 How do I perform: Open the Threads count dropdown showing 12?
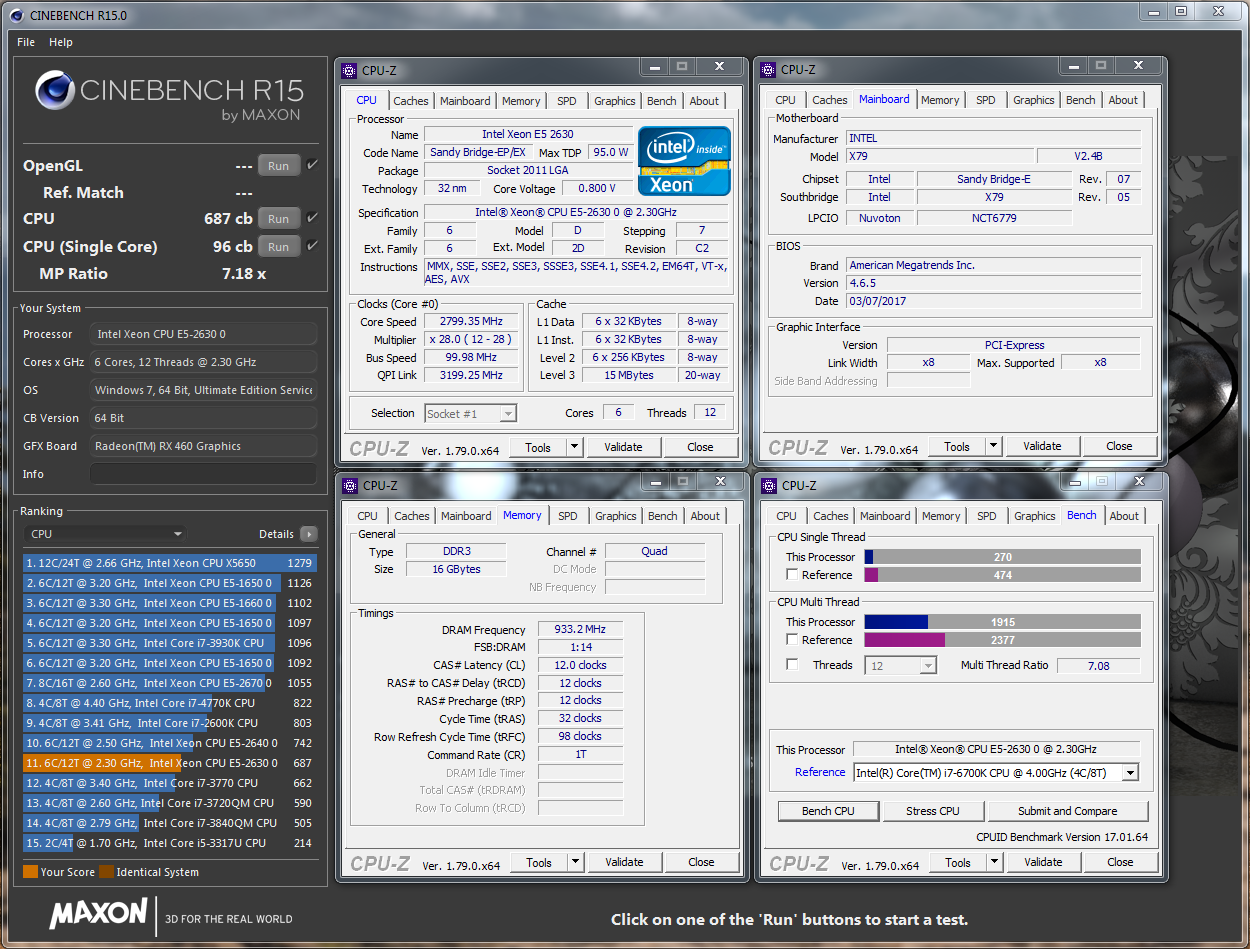point(900,665)
